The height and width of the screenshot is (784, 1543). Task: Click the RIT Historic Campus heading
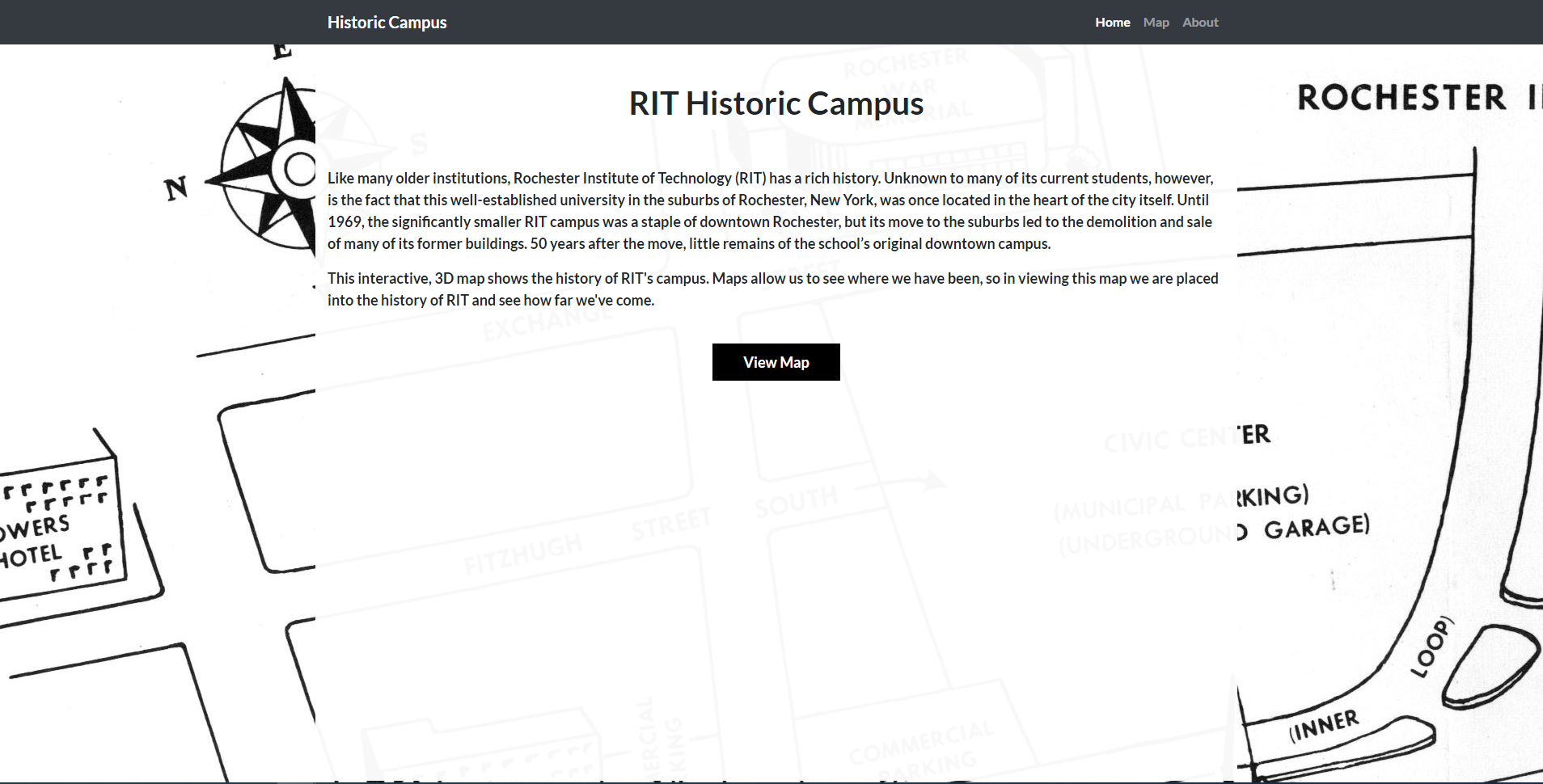point(776,103)
